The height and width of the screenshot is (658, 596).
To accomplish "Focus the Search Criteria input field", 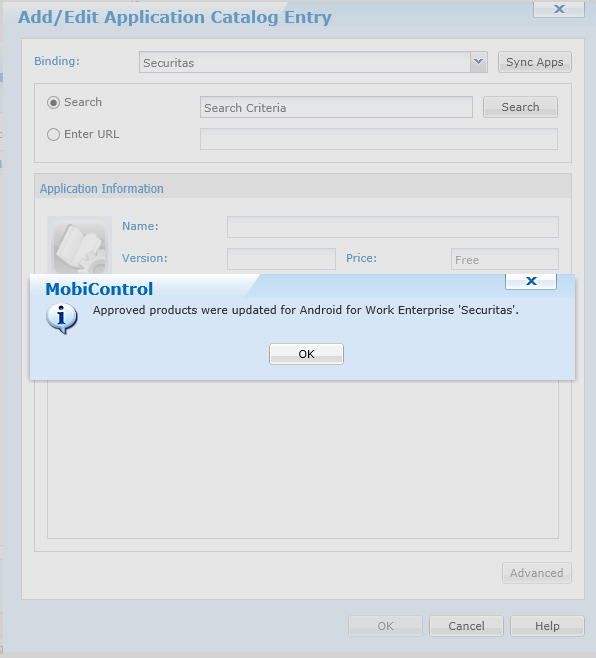I will point(336,107).
